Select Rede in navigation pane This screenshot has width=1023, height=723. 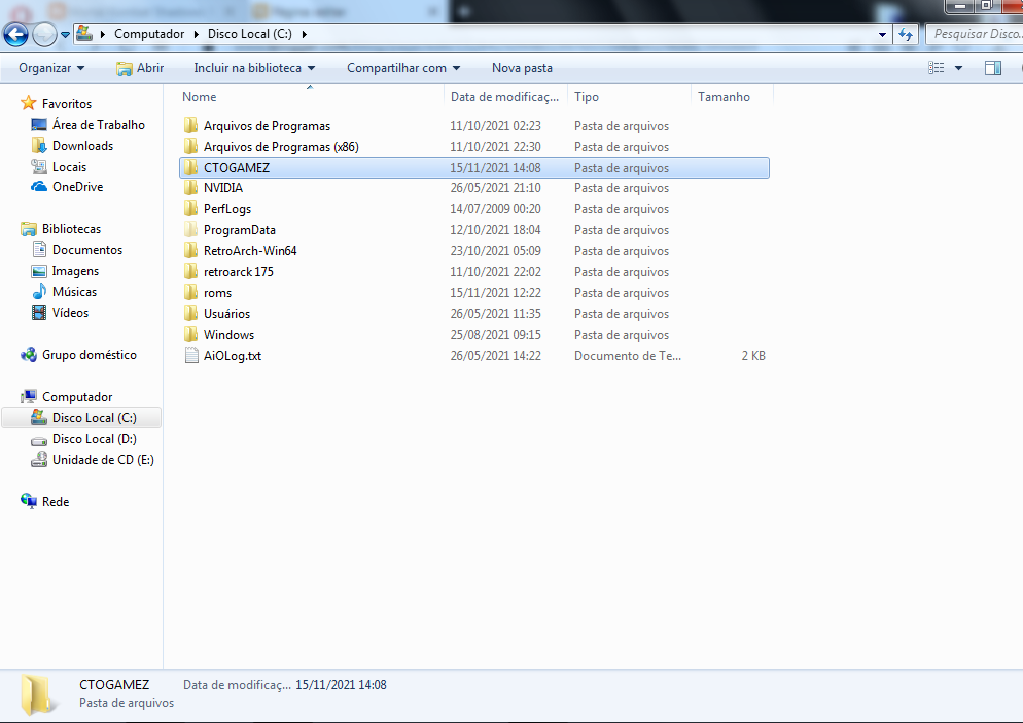(55, 501)
